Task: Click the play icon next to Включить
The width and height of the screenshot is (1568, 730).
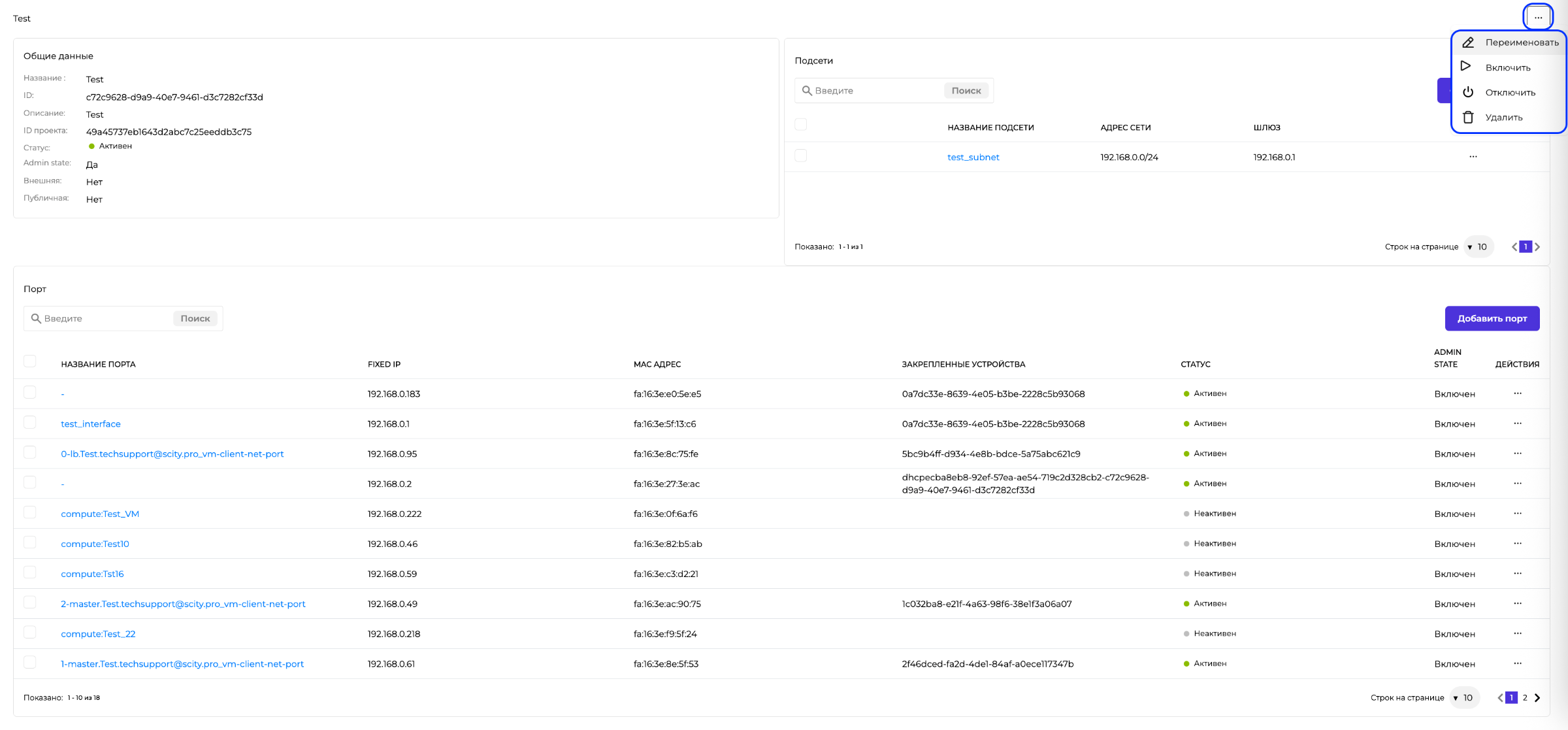Action: pyautogui.click(x=1466, y=67)
